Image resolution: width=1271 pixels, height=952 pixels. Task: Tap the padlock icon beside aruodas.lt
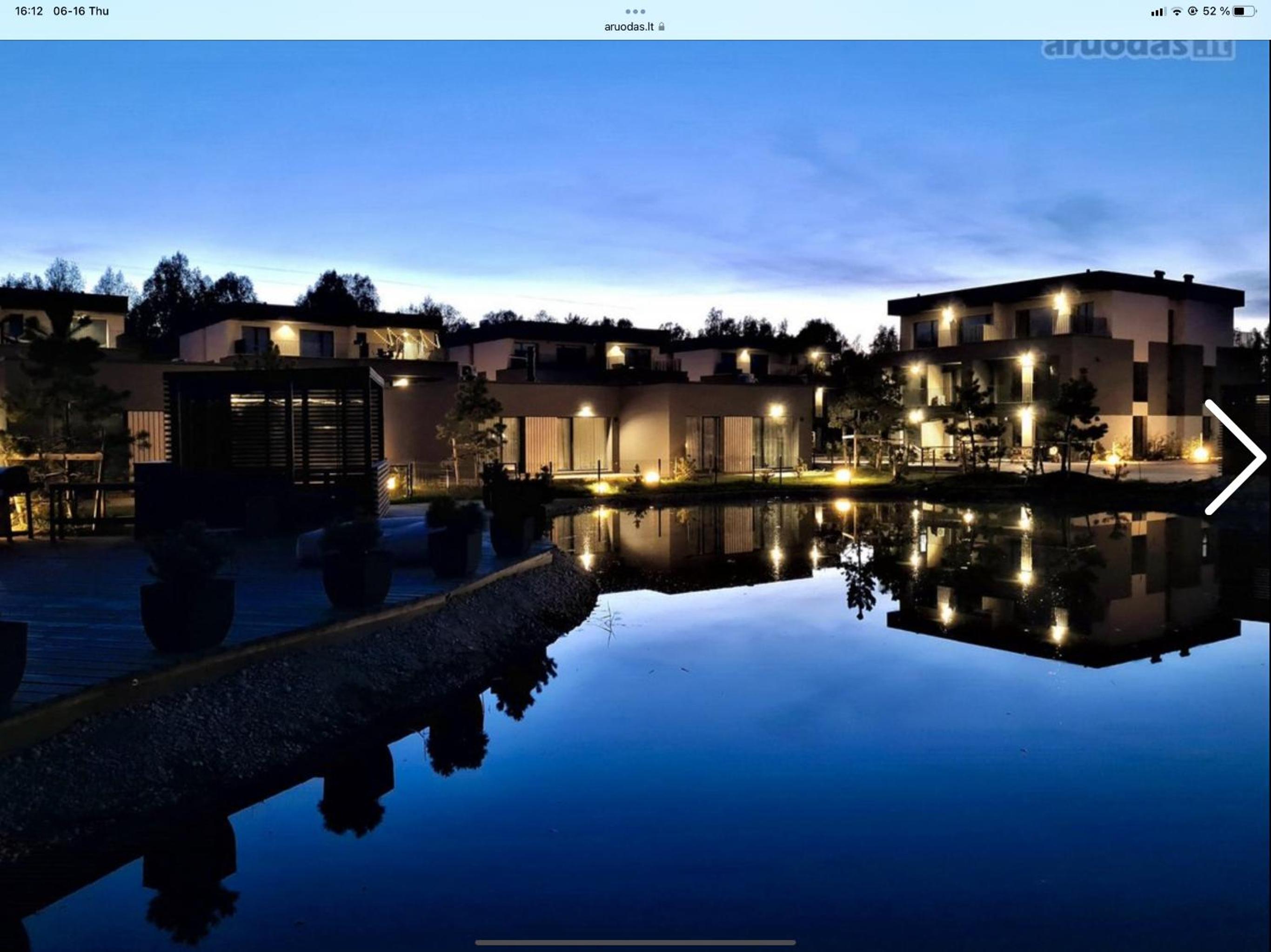tap(662, 27)
